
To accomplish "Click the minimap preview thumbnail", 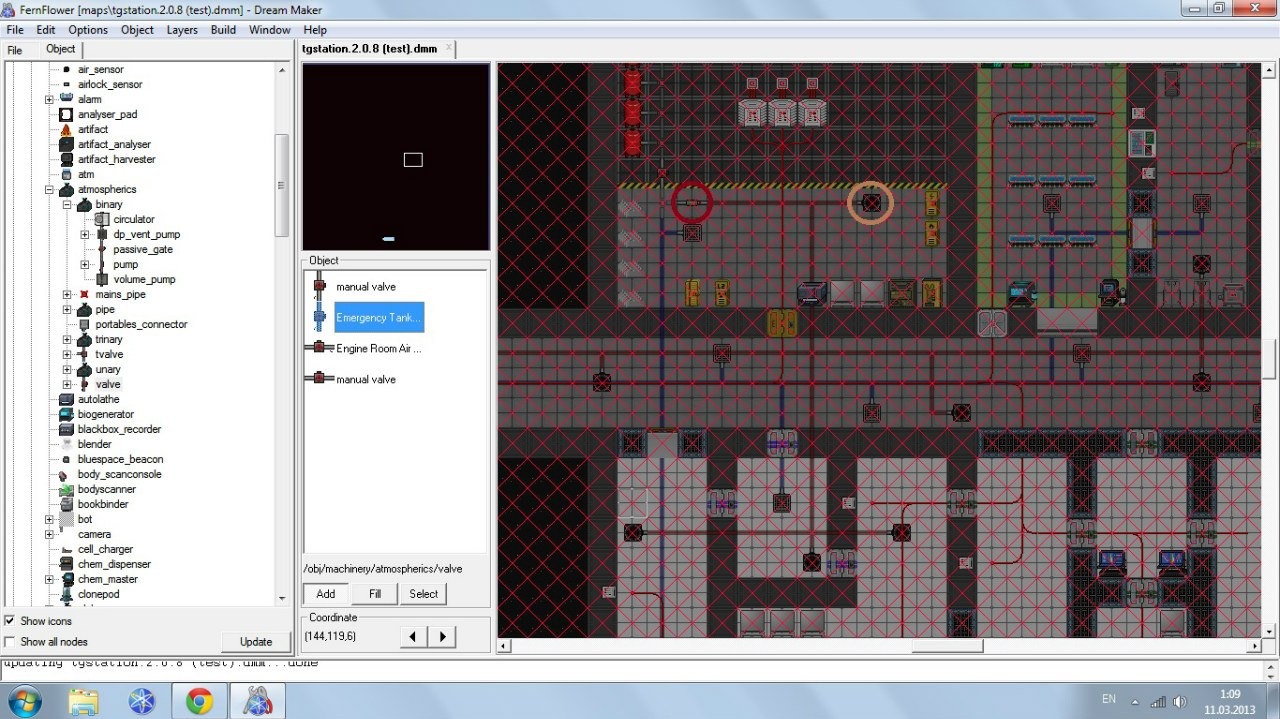I will (396, 157).
